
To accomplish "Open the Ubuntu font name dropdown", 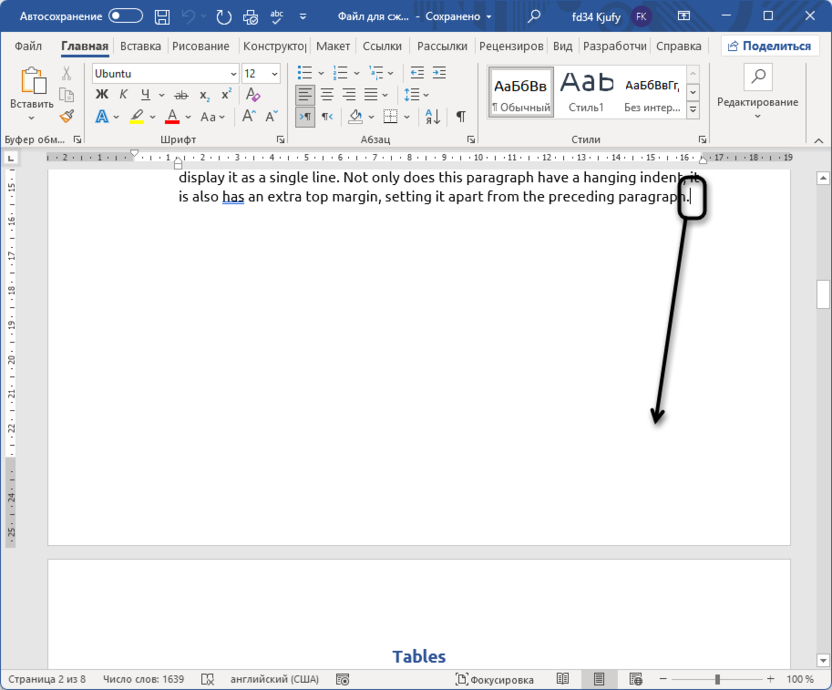I will coord(233,74).
